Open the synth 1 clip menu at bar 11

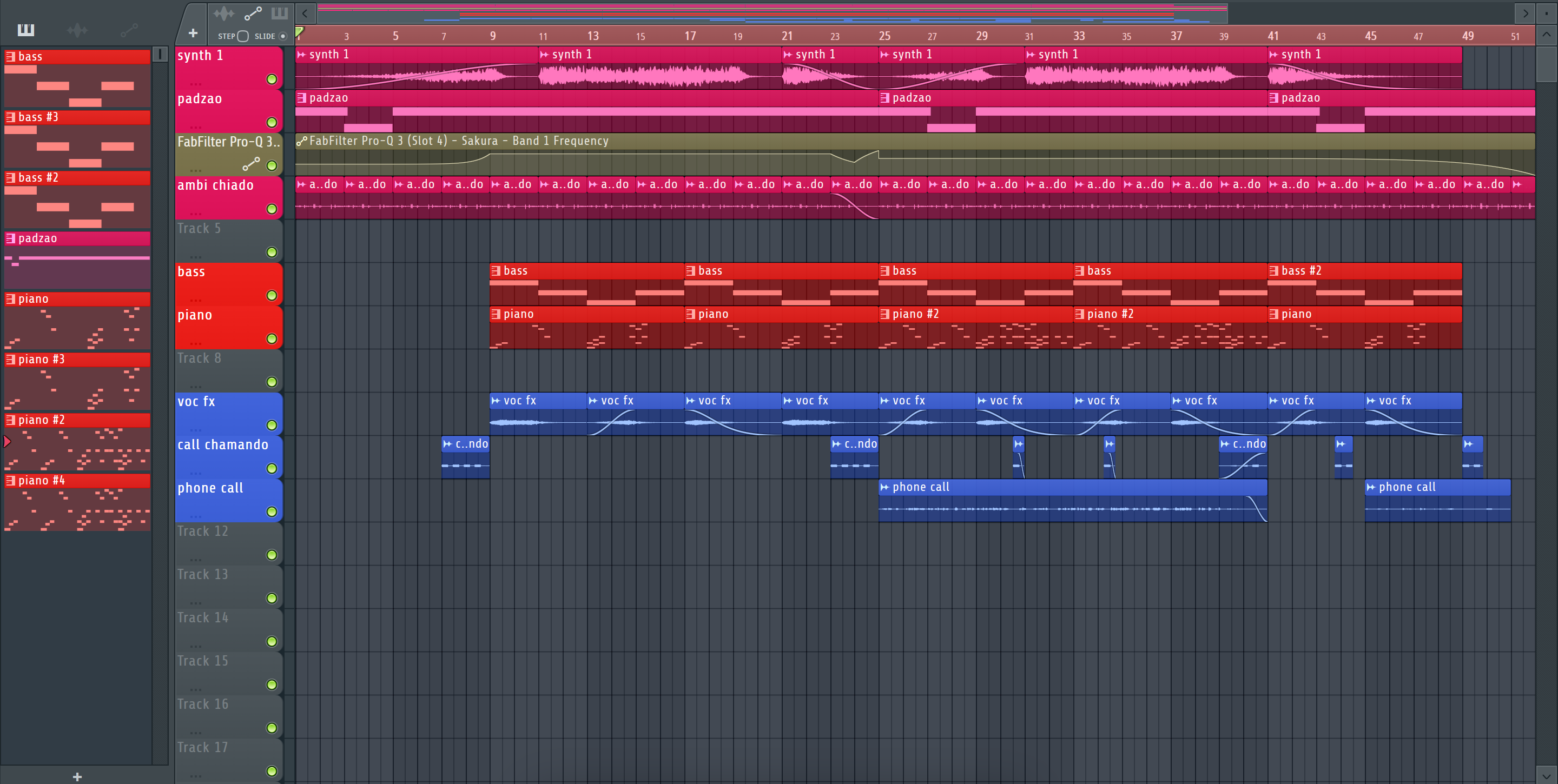tap(544, 55)
